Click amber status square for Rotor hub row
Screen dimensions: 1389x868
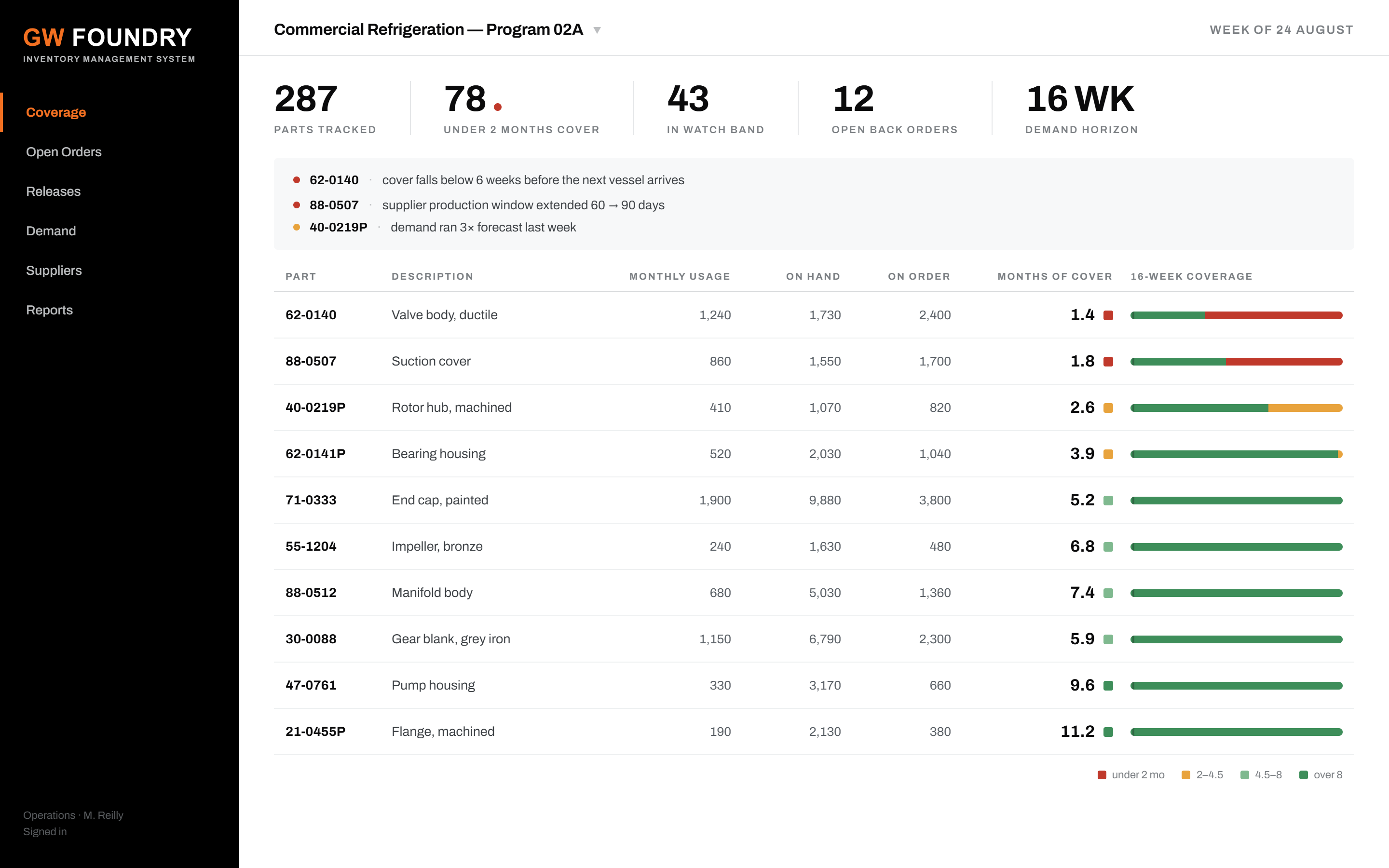pos(1108,408)
